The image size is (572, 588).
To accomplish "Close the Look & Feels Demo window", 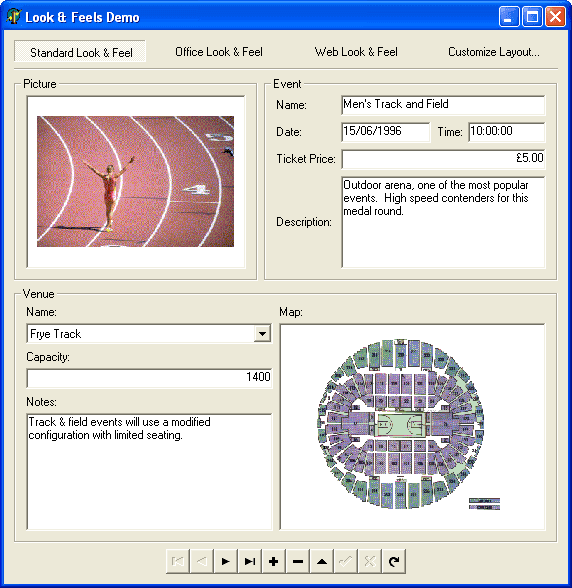I will click(555, 17).
